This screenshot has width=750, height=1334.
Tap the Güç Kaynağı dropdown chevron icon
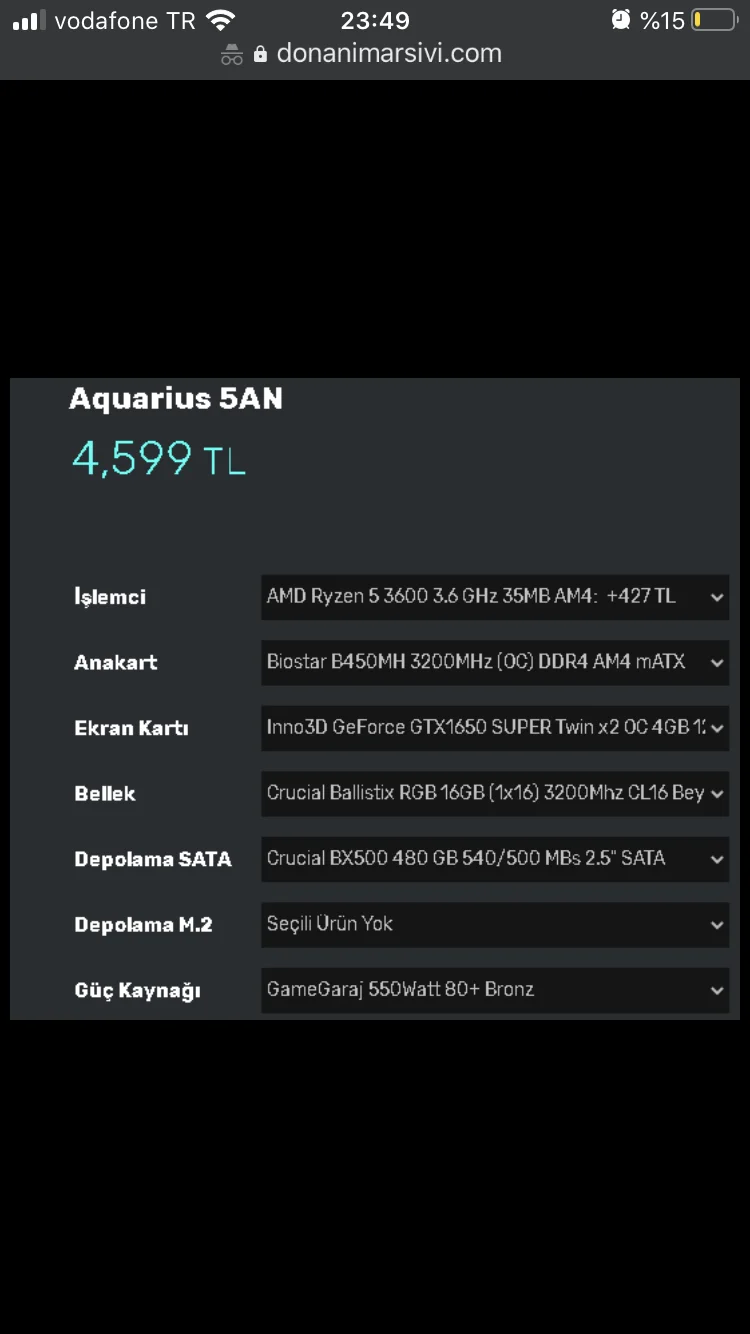[x=716, y=990]
